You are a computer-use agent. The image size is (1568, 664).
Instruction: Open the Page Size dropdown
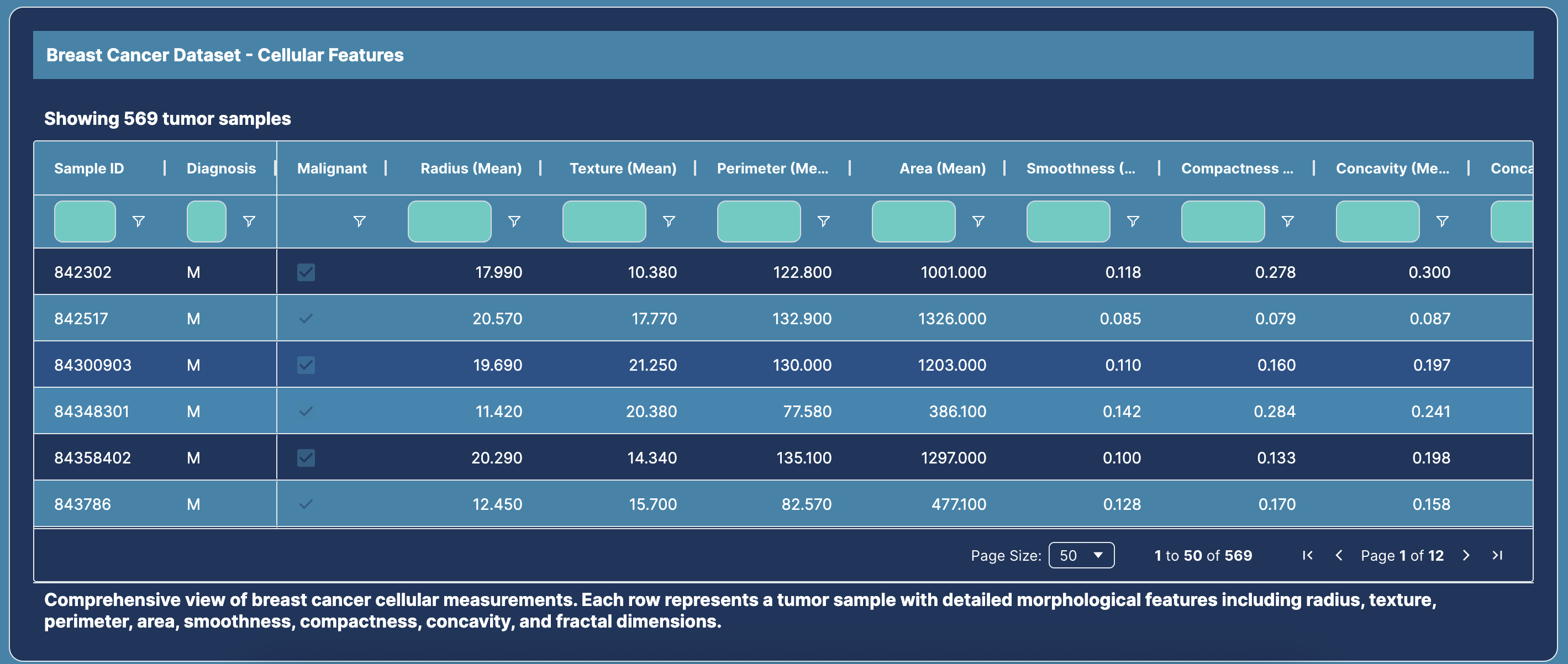click(1081, 556)
